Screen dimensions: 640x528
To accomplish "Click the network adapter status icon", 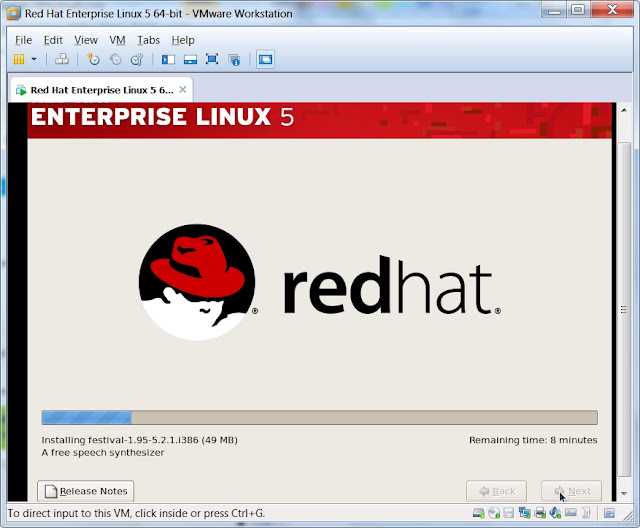I will [x=524, y=513].
